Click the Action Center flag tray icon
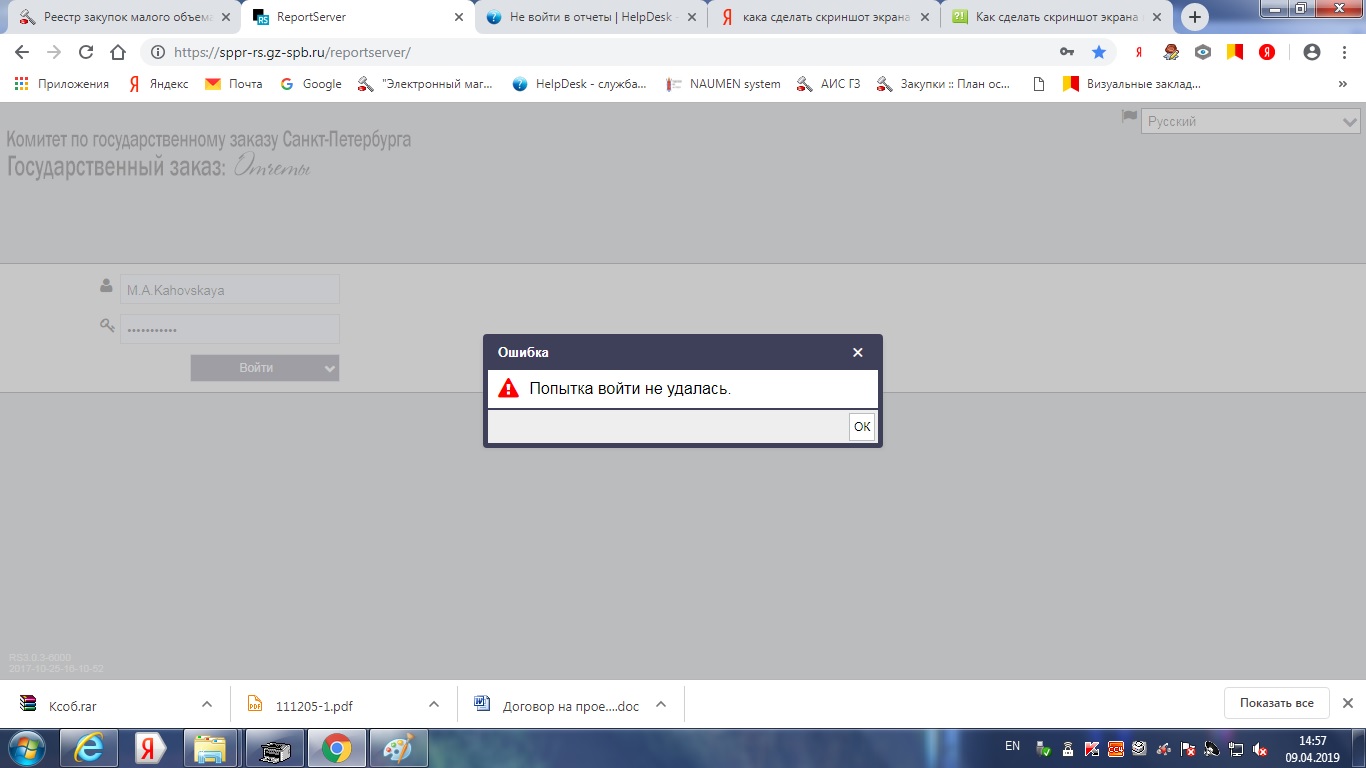 pos(1189,748)
